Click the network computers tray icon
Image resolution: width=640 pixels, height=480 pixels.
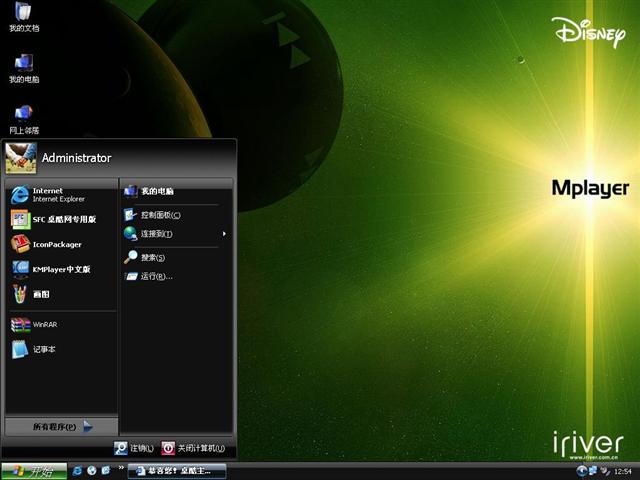[593, 471]
